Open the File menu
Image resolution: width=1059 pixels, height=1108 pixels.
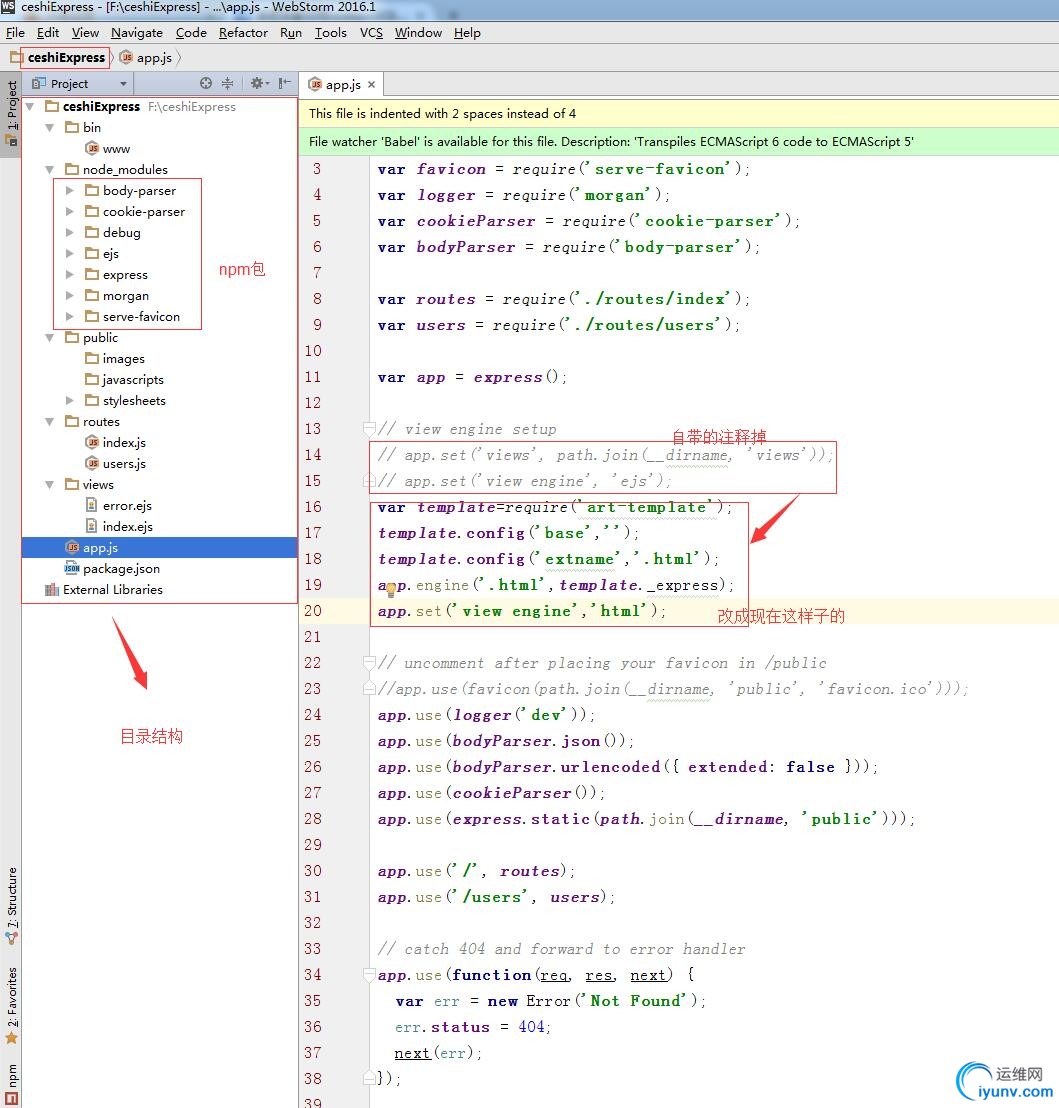click(x=15, y=33)
